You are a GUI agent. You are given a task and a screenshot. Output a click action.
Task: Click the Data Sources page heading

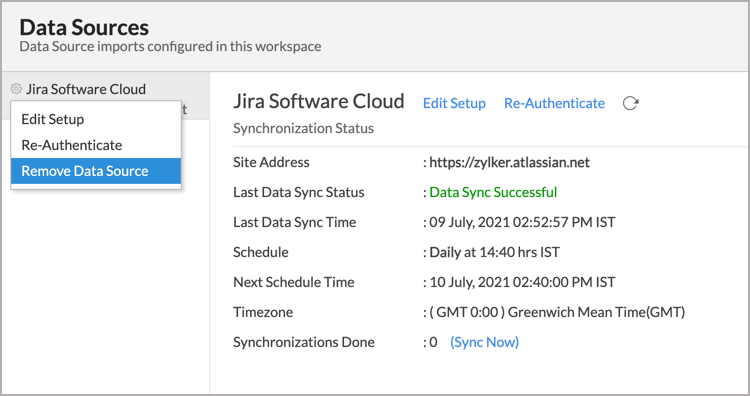(x=84, y=27)
